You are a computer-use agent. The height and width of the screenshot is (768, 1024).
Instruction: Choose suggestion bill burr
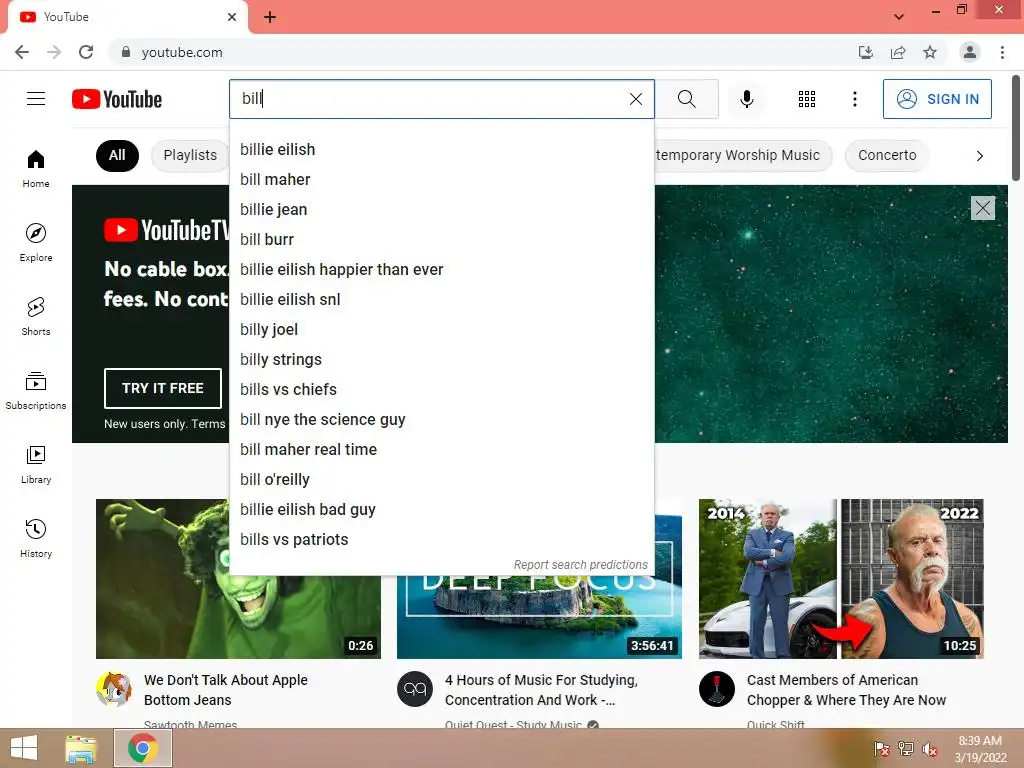[x=441, y=240]
